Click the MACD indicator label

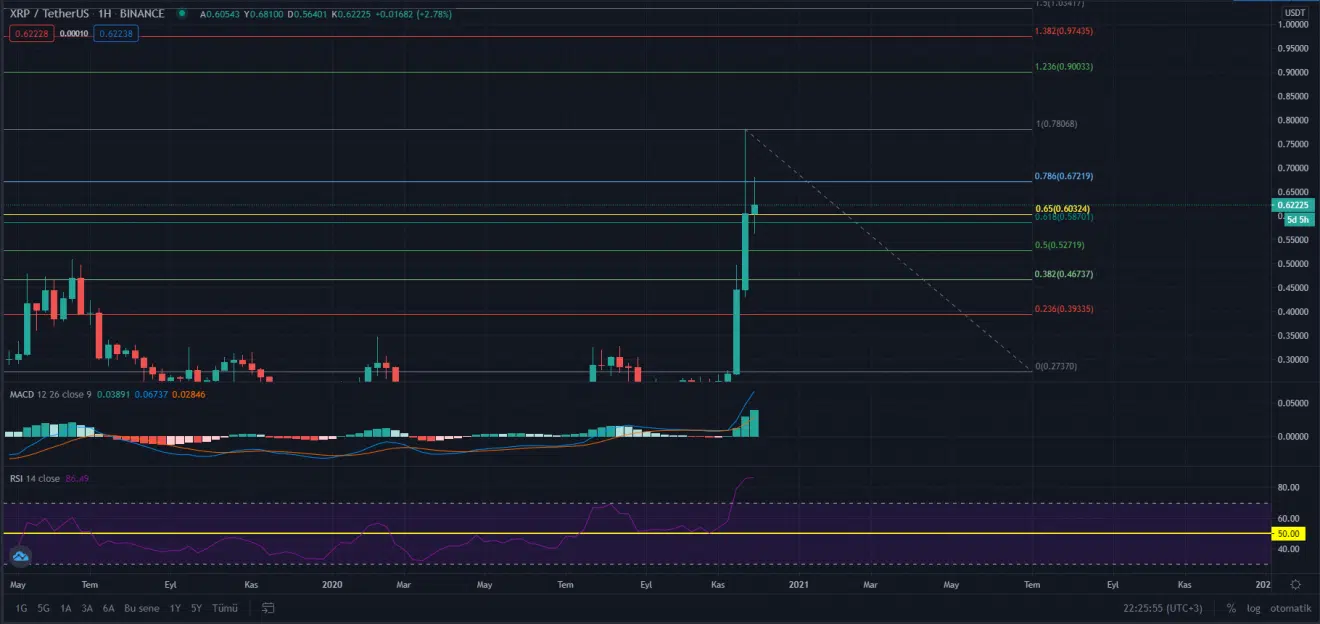[24, 395]
